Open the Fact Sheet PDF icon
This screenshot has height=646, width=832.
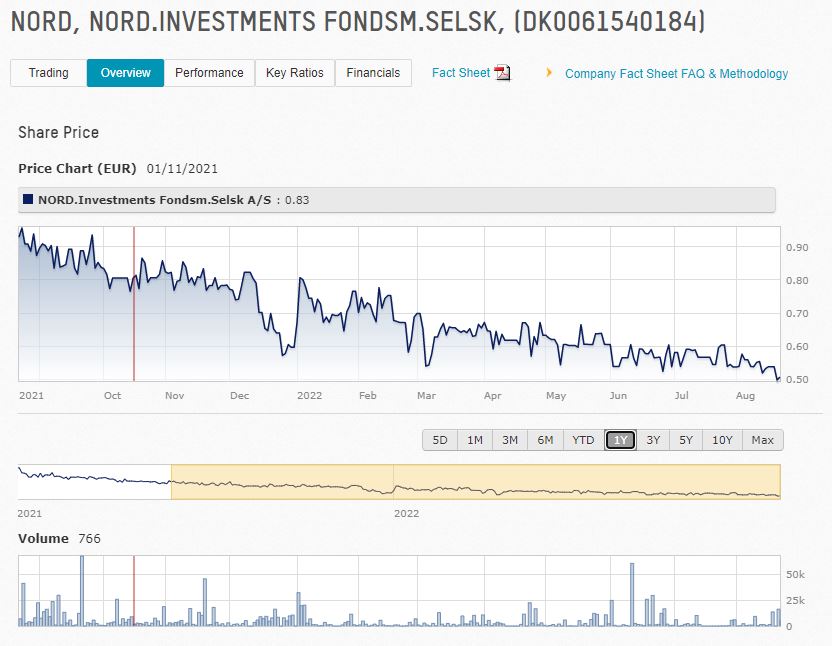501,73
